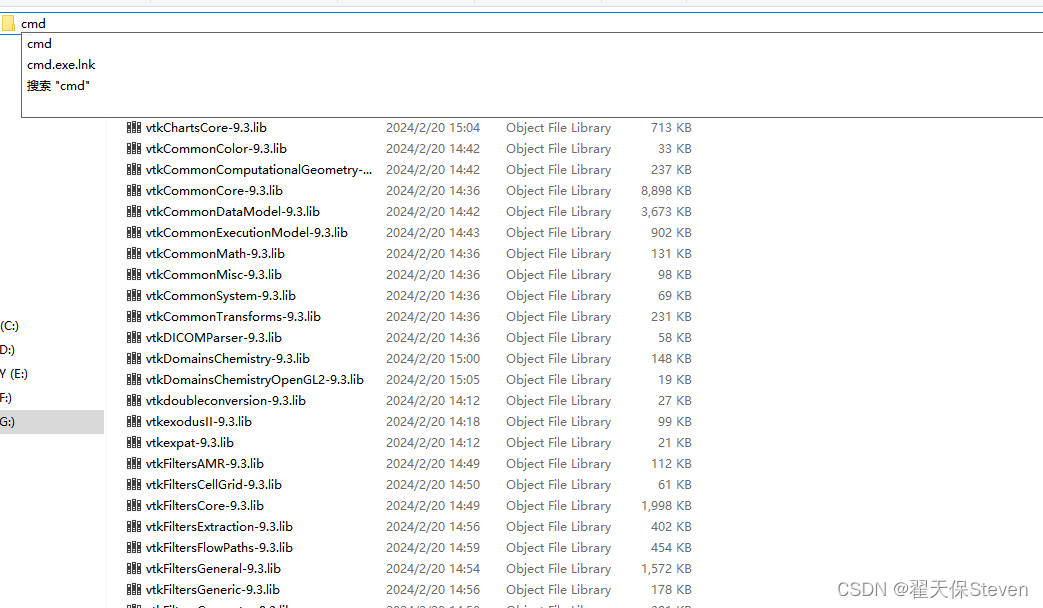Image resolution: width=1043 pixels, height=608 pixels.
Task: Click the vtkFiltersAMR-9.3.lib library icon
Action: pyautogui.click(x=134, y=463)
